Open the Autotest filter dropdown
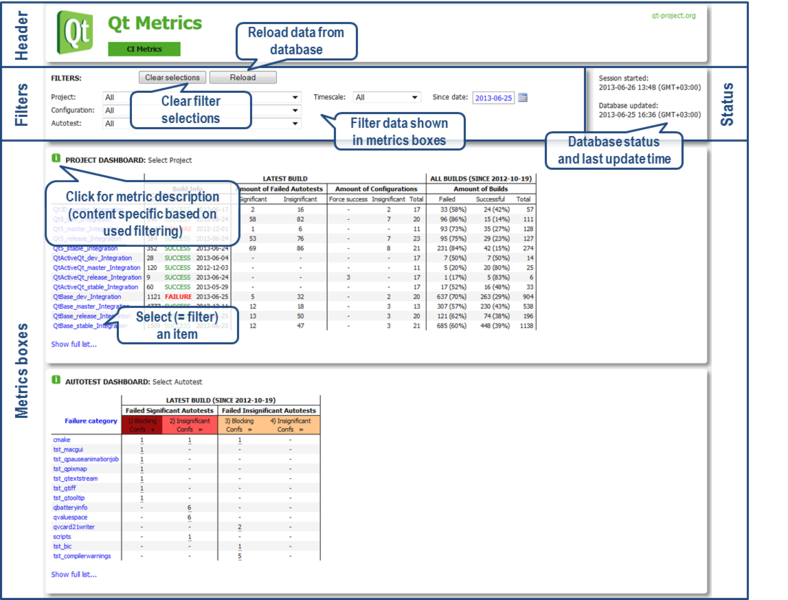The image size is (788, 600). click(201, 124)
